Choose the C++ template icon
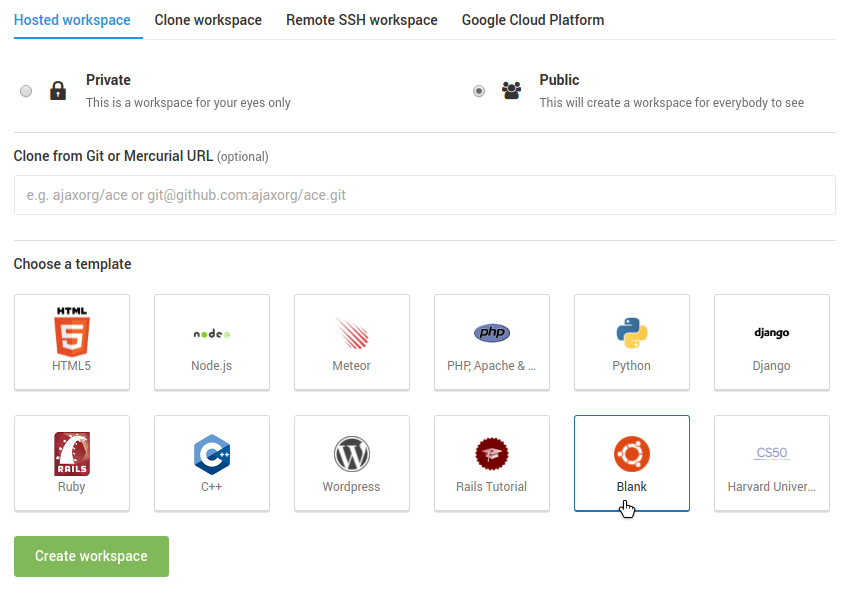This screenshot has height=589, width=849. click(212, 454)
